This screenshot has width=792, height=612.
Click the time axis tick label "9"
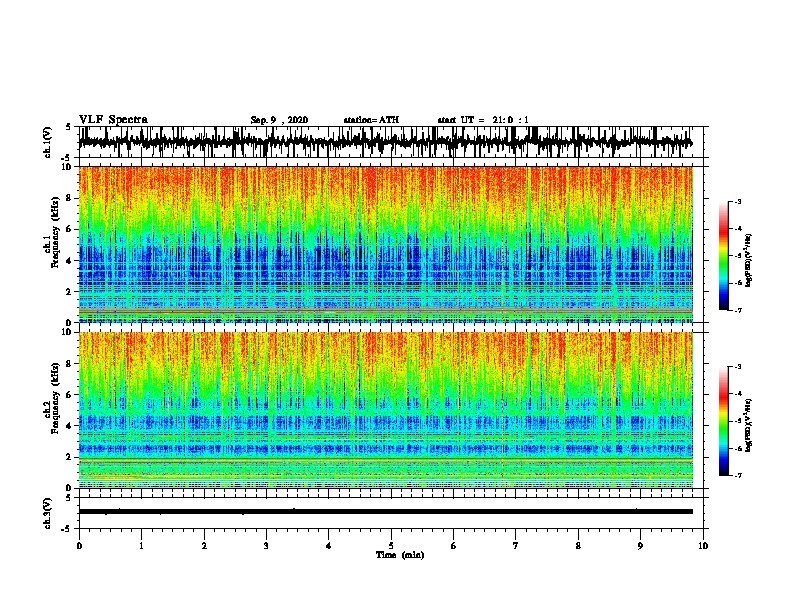click(x=640, y=546)
